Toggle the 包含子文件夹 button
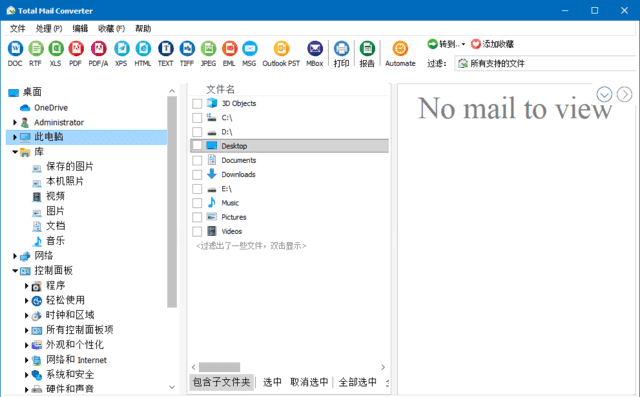The height and width of the screenshot is (397, 640). point(222,382)
